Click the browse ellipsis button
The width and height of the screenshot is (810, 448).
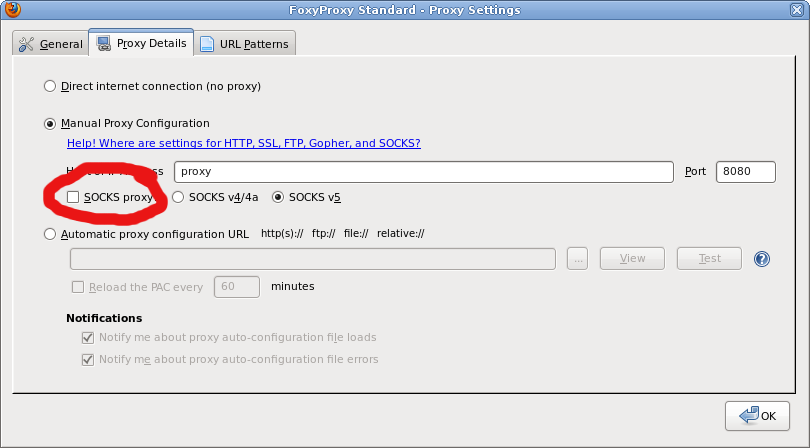577,258
